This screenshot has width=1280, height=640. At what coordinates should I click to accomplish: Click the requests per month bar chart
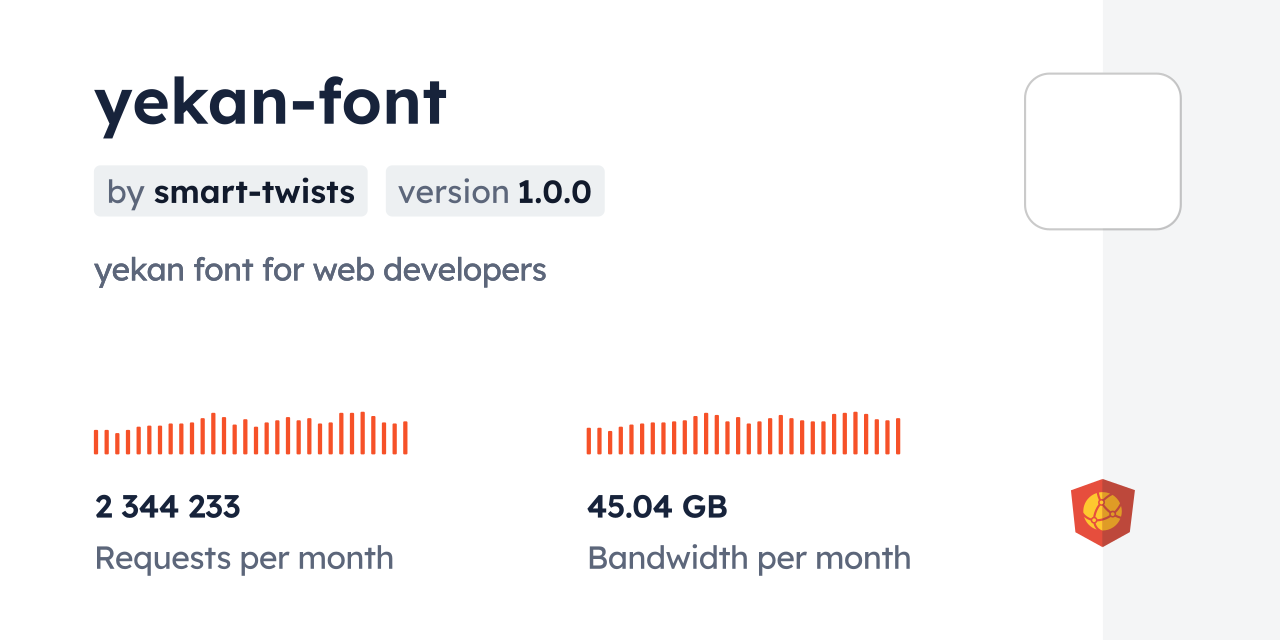click(250, 434)
